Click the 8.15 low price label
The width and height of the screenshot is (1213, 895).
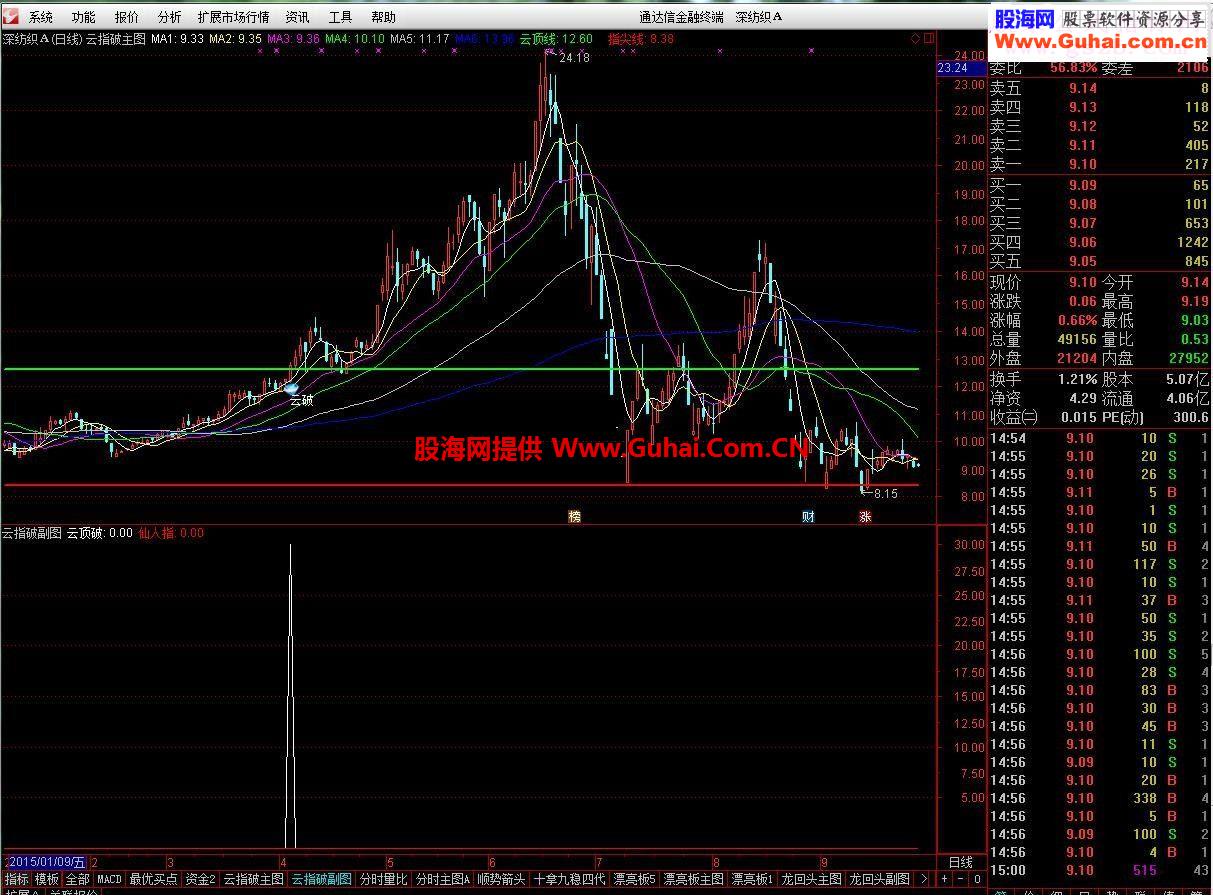point(886,494)
